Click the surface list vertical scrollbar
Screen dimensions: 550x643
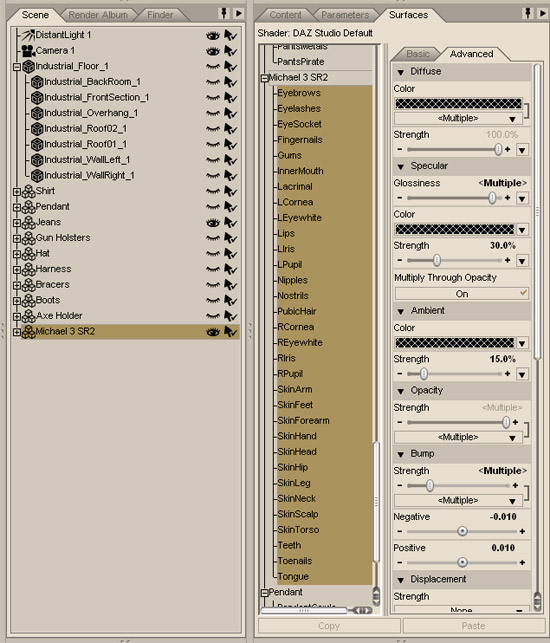(376, 502)
